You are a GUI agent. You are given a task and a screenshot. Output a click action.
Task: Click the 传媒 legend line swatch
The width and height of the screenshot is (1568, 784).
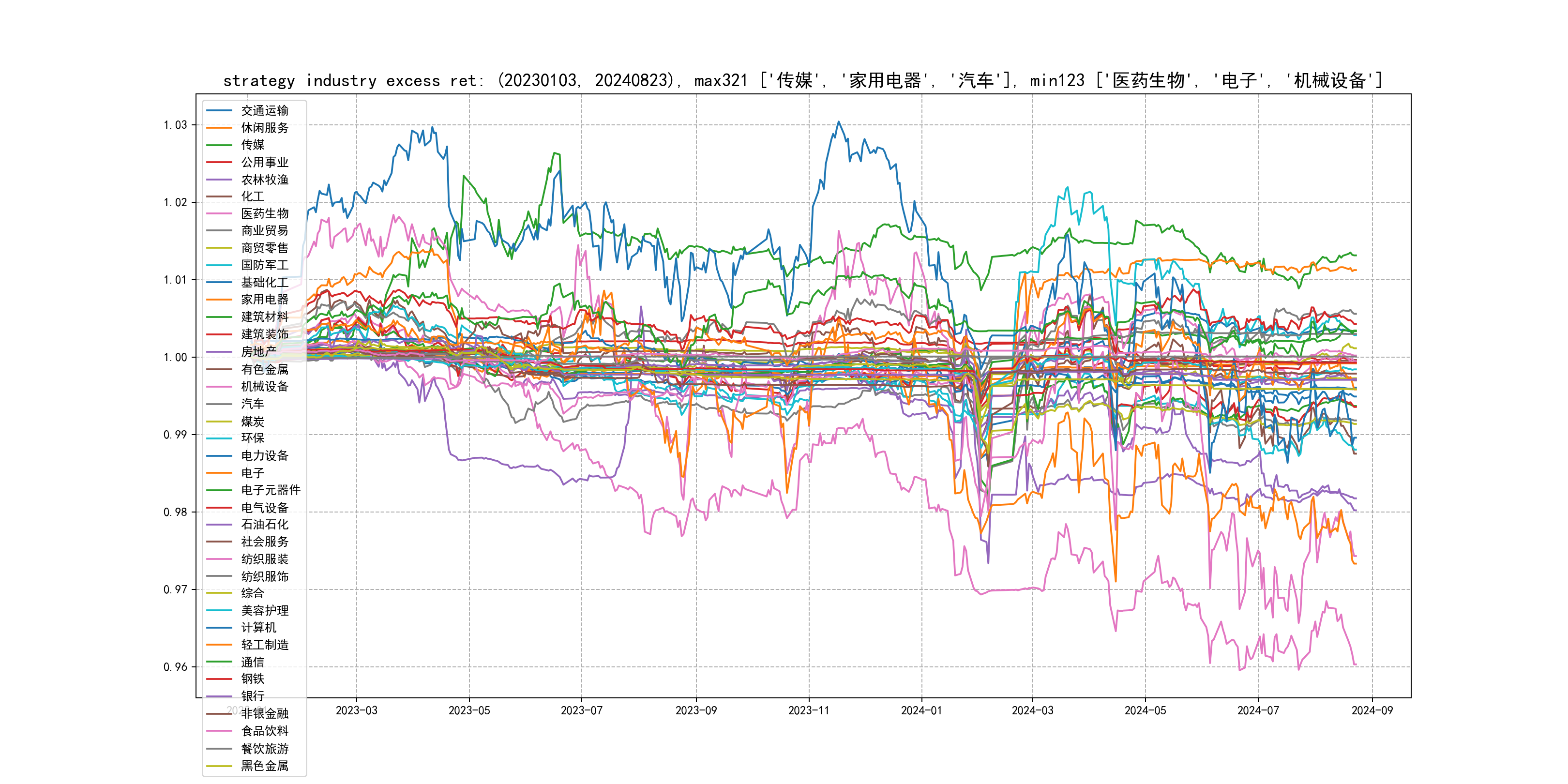click(219, 145)
